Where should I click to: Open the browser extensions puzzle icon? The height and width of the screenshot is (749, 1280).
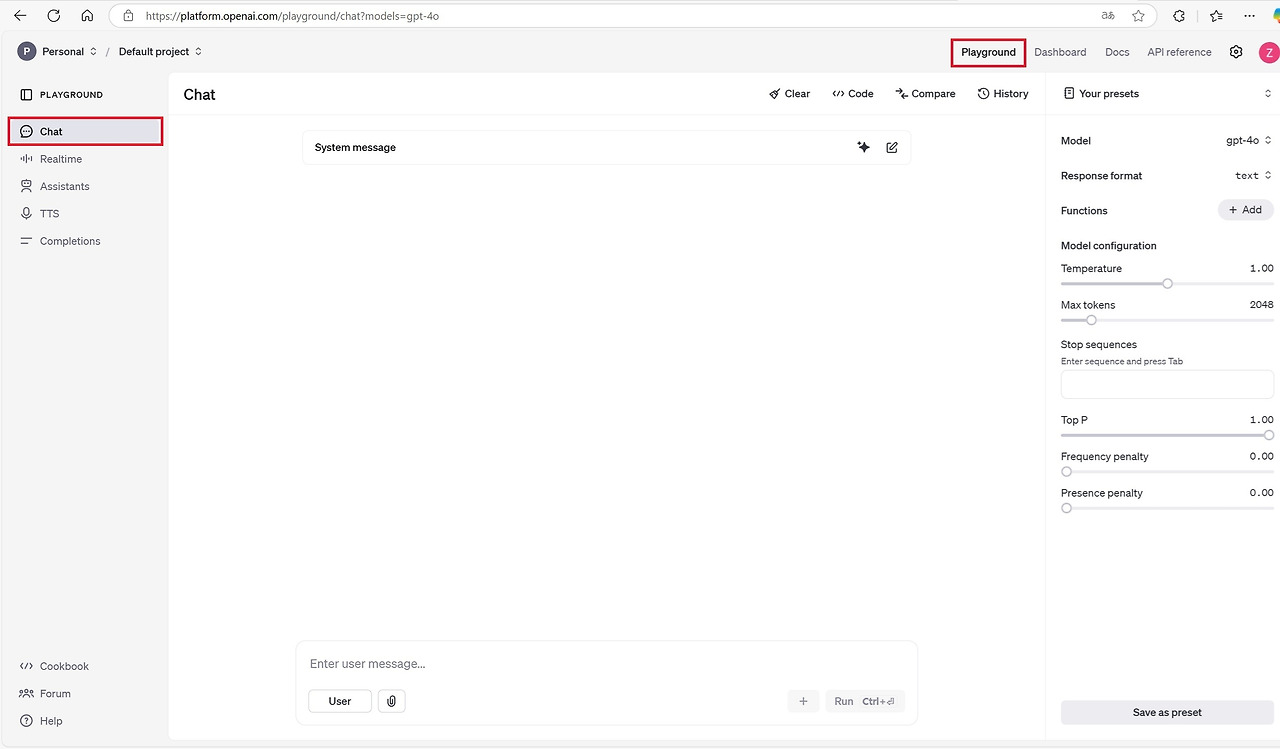coord(1179,16)
